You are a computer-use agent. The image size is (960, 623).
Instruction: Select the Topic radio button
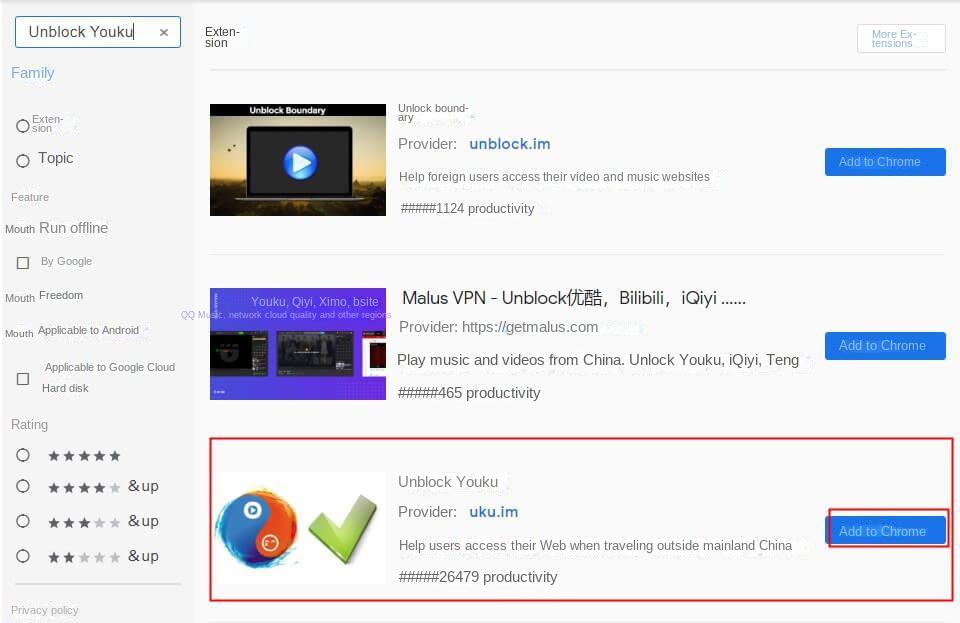click(x=23, y=161)
